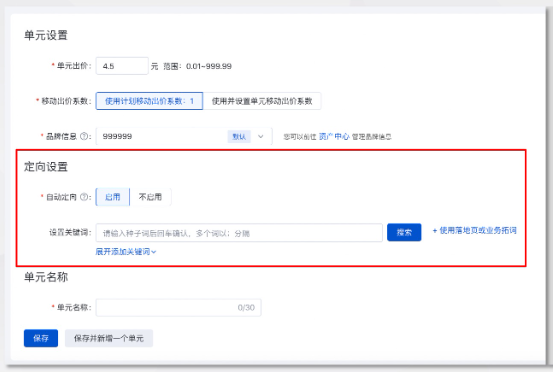Click 使用落地页或业务拓词 link
The width and height of the screenshot is (553, 372).
(474, 231)
